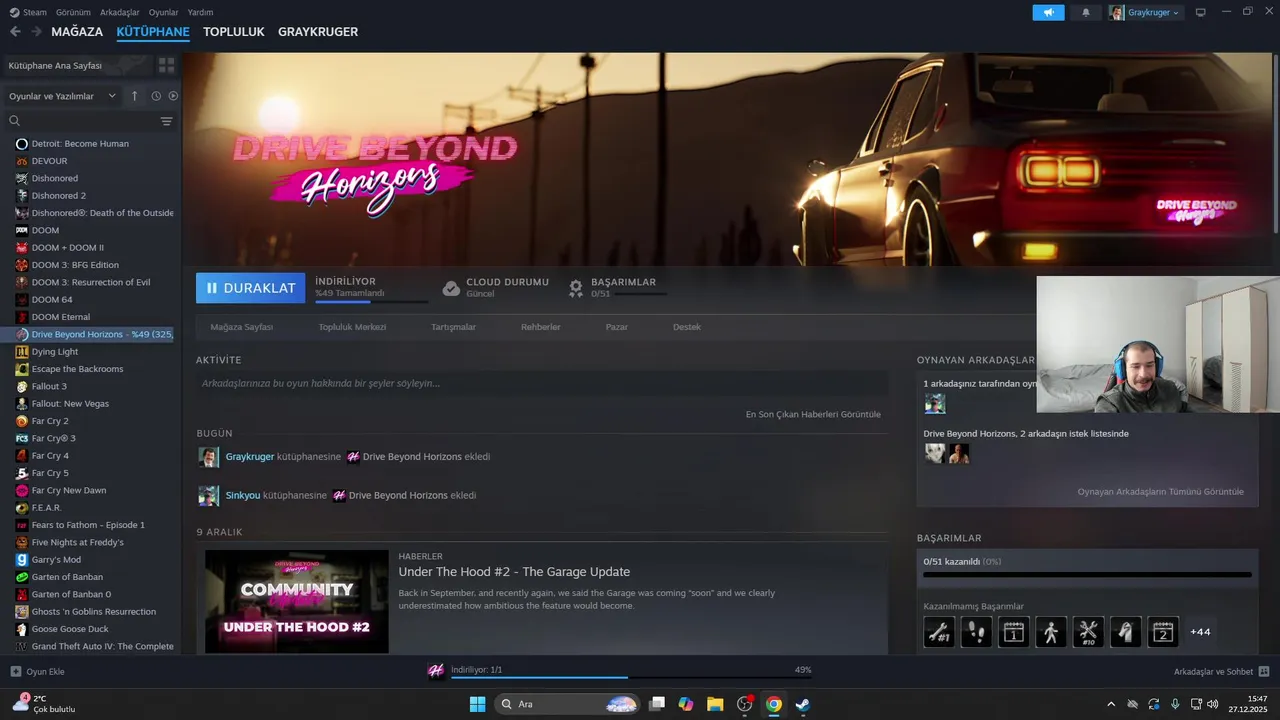
Task: Show the +44 remaining achievements
Action: click(x=1200, y=632)
